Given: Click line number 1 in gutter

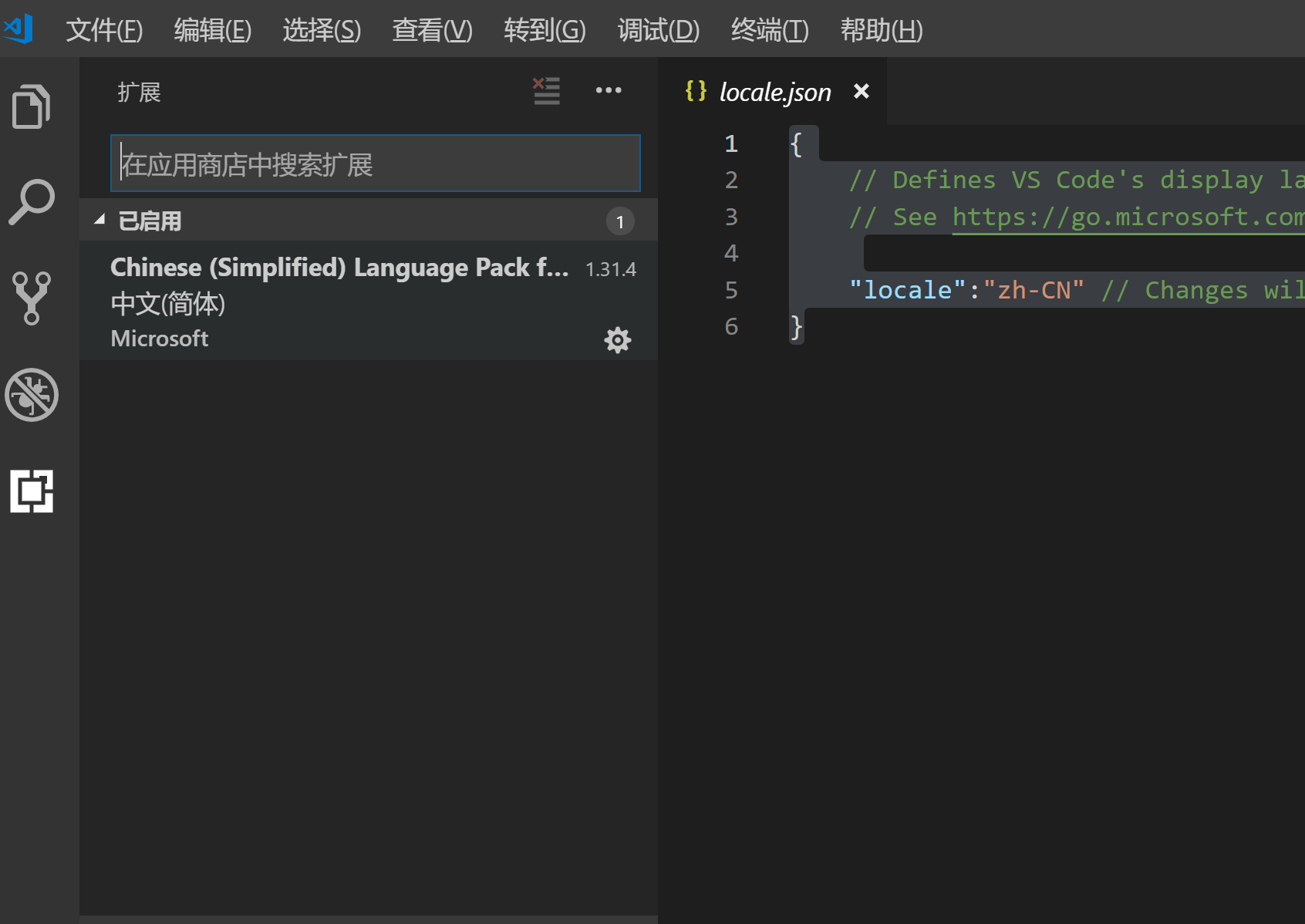Looking at the screenshot, I should [x=731, y=143].
